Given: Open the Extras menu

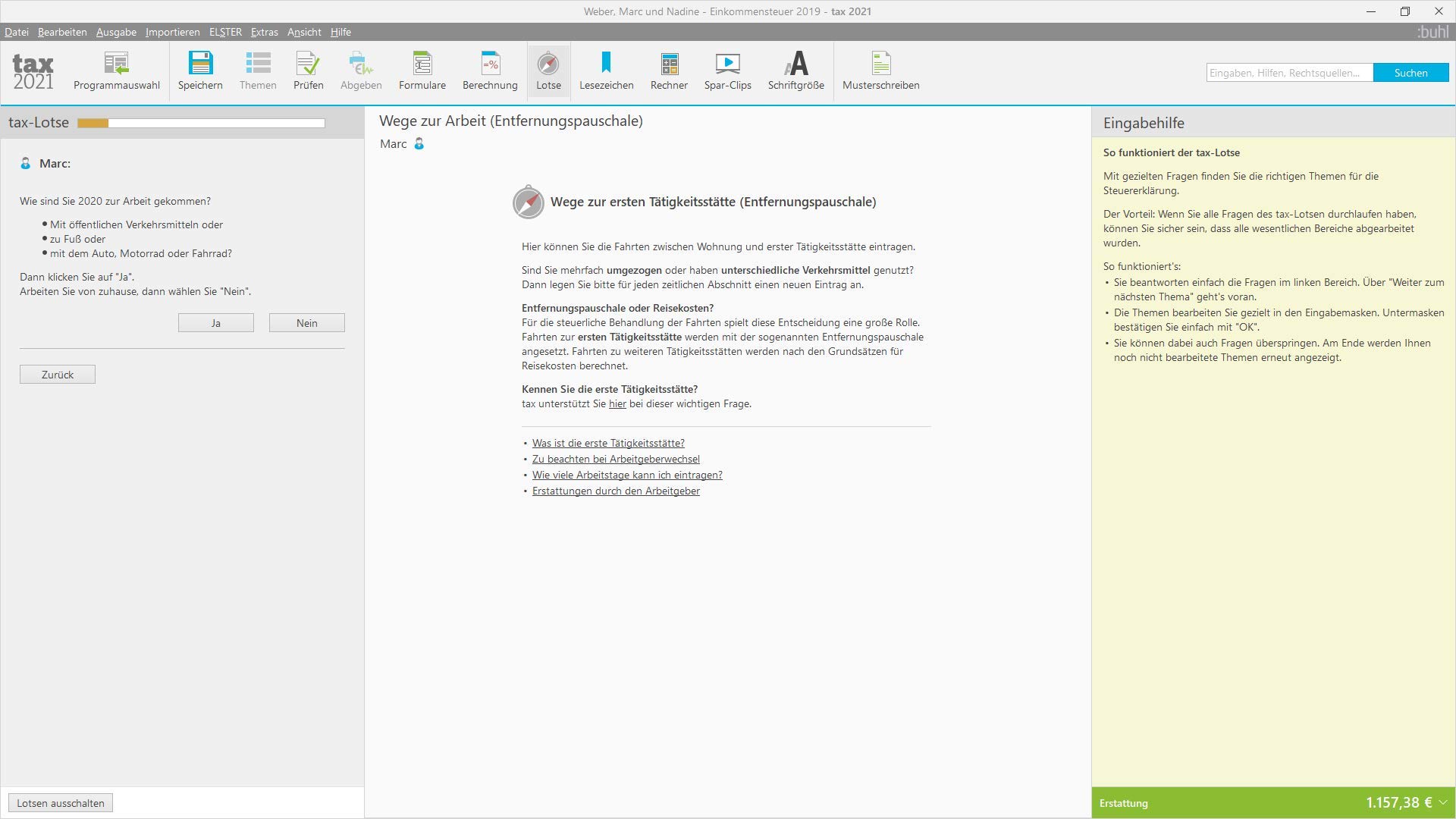Looking at the screenshot, I should [x=265, y=32].
